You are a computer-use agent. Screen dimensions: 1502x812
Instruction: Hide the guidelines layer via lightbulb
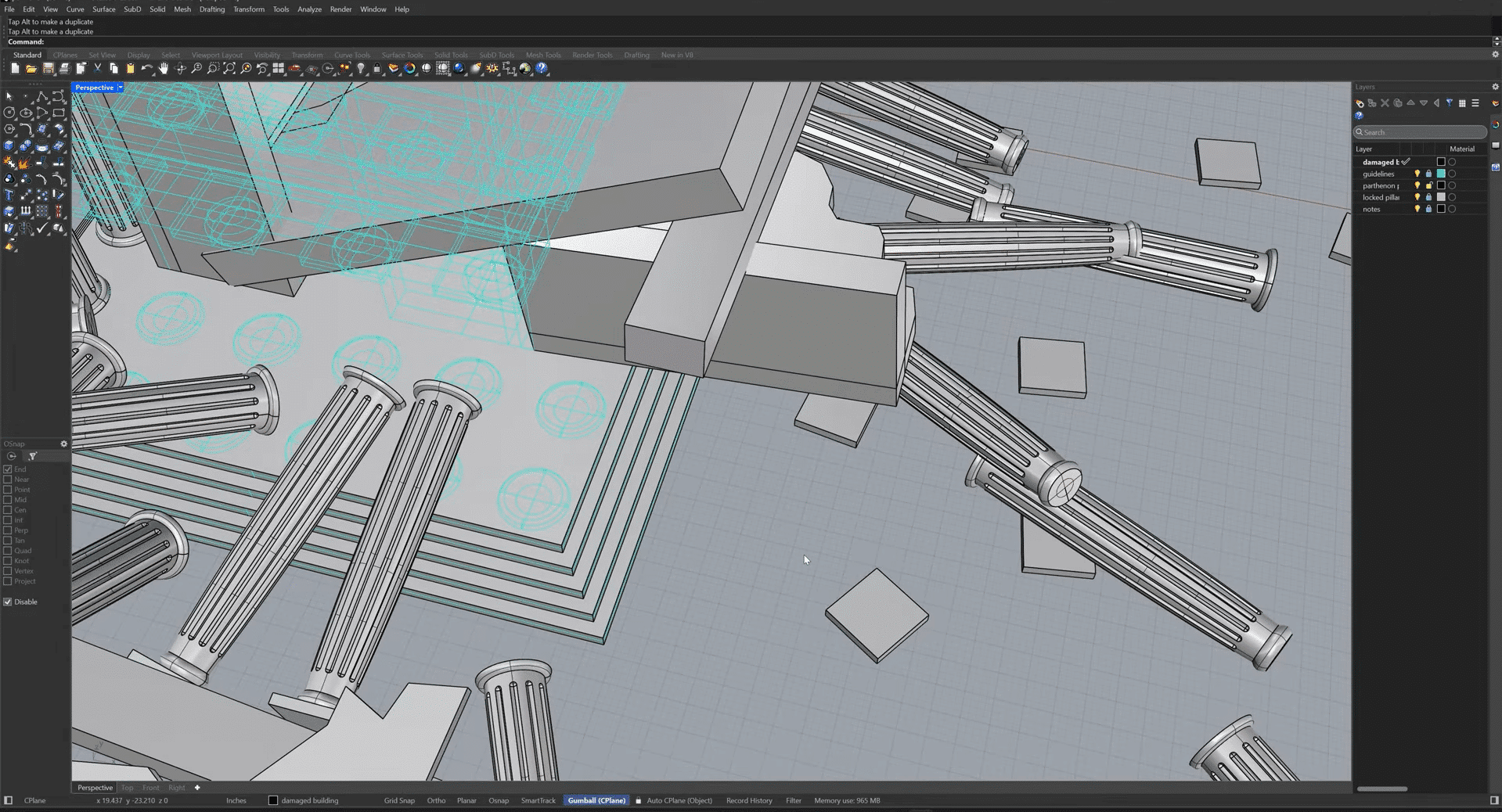[x=1417, y=174]
